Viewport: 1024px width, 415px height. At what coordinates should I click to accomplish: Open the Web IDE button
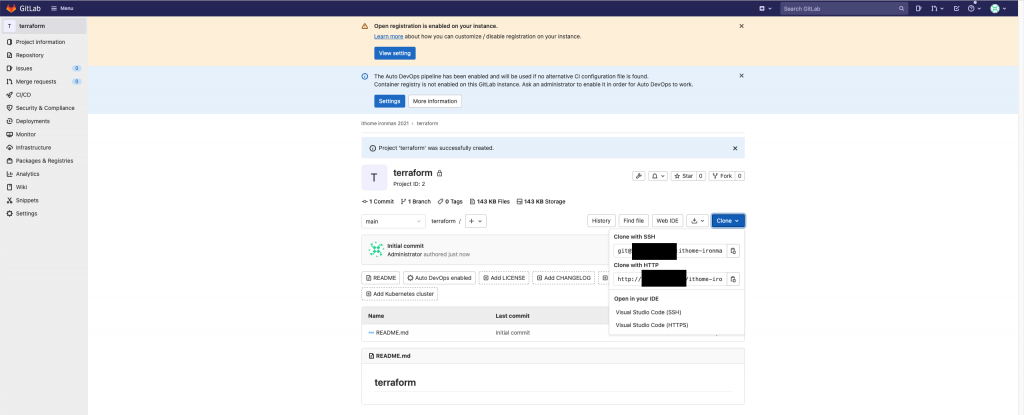tap(667, 221)
